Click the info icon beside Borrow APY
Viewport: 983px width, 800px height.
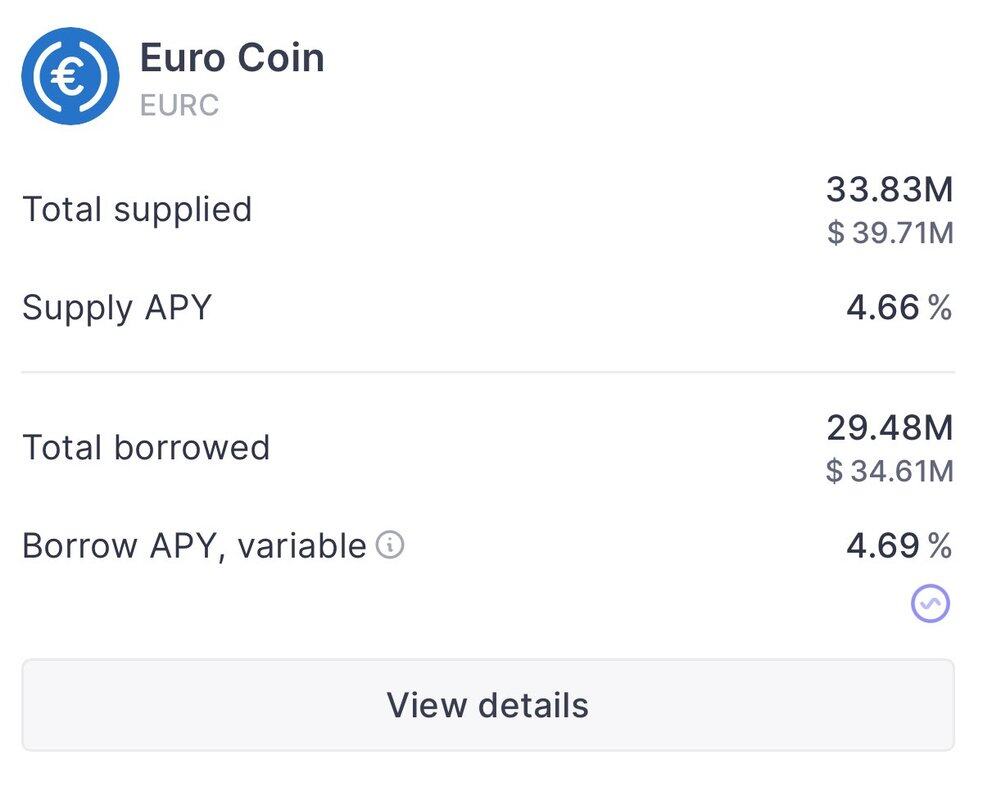(x=390, y=545)
